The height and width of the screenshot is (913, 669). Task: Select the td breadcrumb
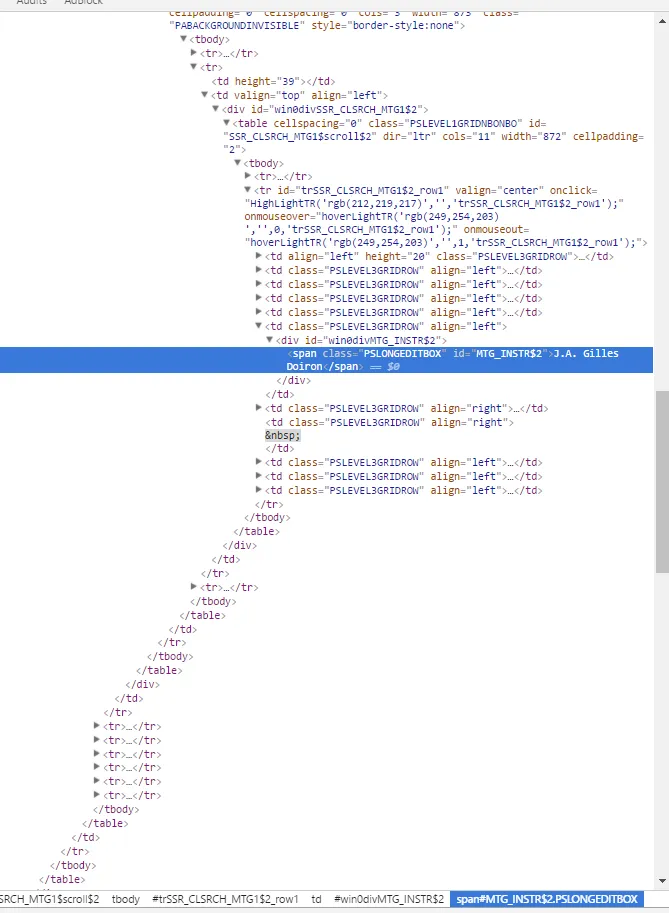(x=316, y=899)
